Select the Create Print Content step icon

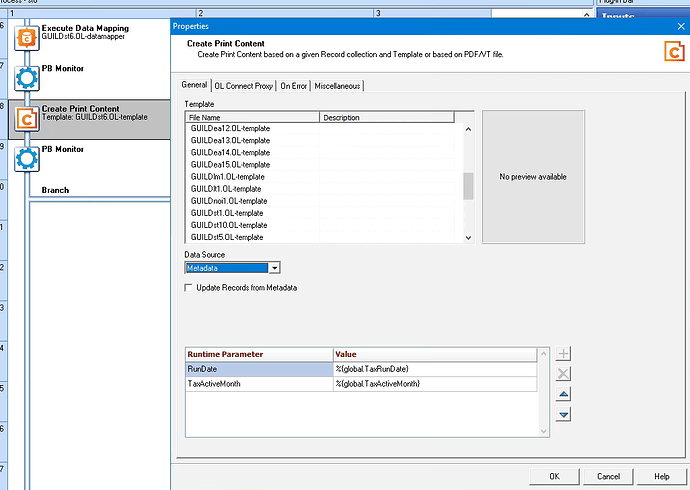click(x=27, y=119)
